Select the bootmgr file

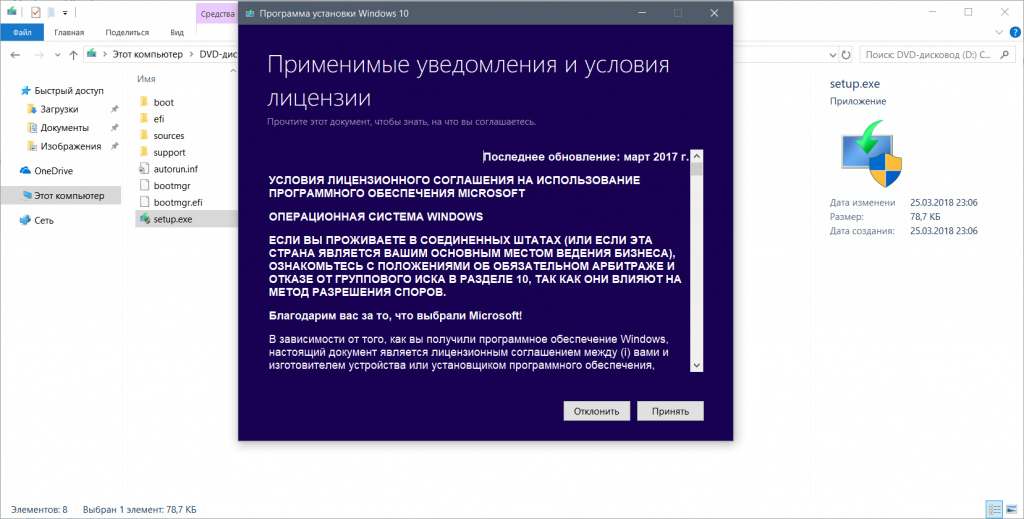pos(172,185)
